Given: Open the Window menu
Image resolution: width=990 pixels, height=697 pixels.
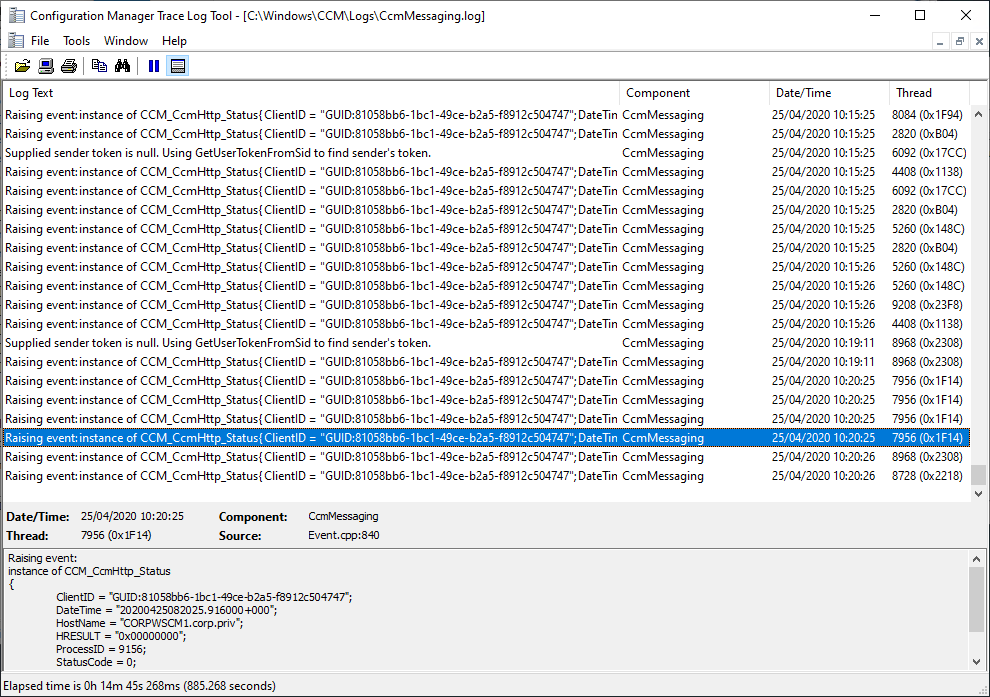Looking at the screenshot, I should click(126, 41).
